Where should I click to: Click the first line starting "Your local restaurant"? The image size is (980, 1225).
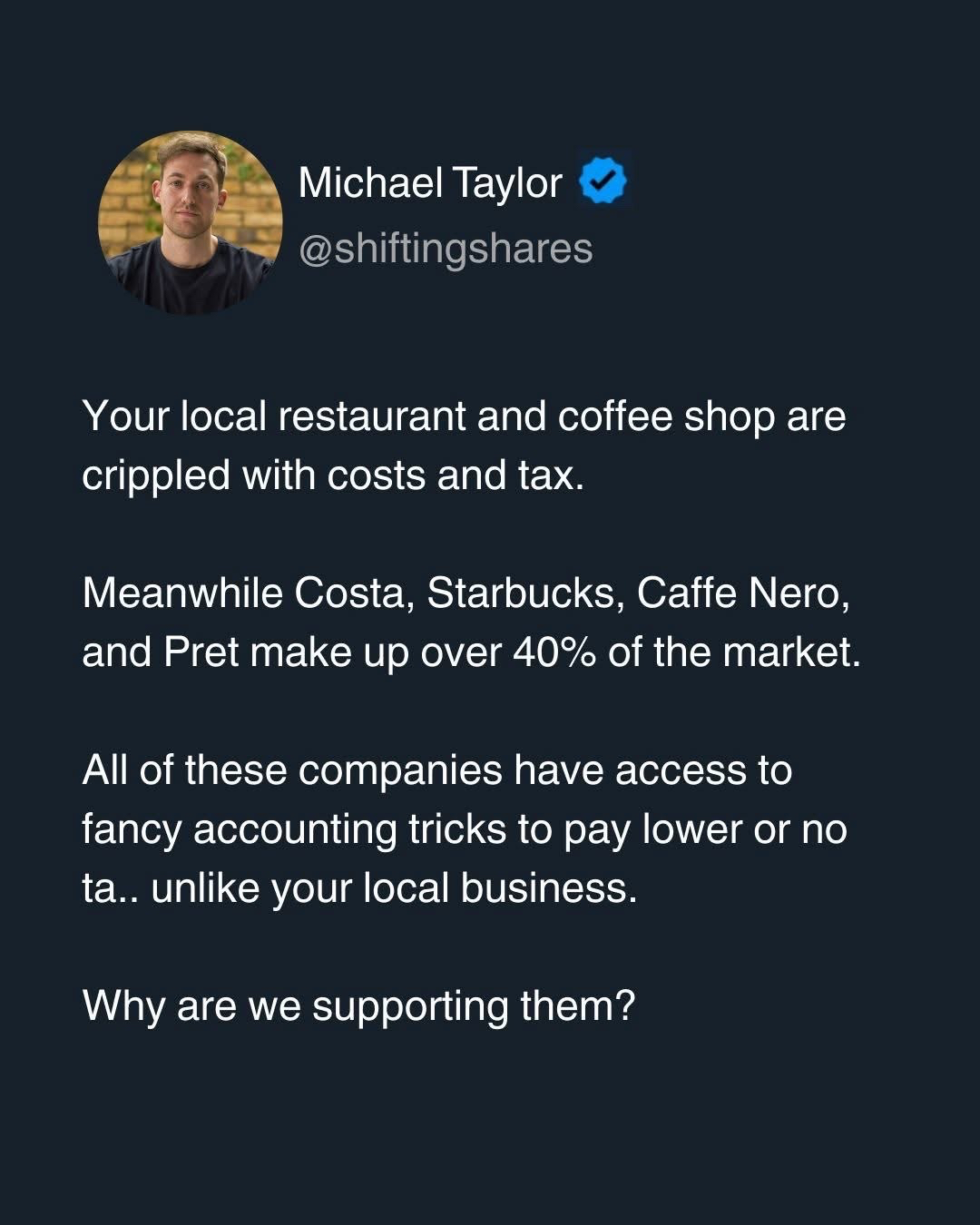pos(464,416)
